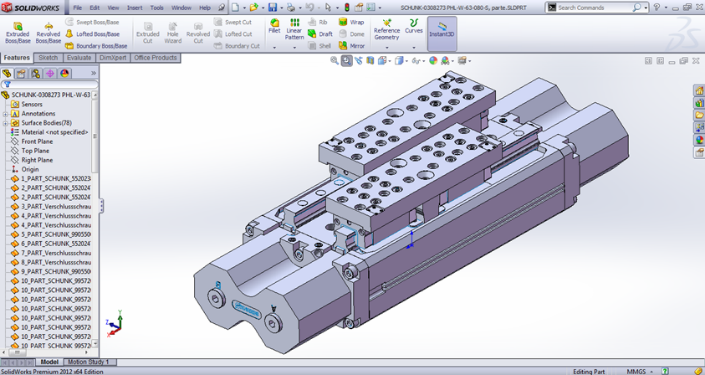Click the Save icon in toolbar
The image size is (705, 375).
pos(272,8)
